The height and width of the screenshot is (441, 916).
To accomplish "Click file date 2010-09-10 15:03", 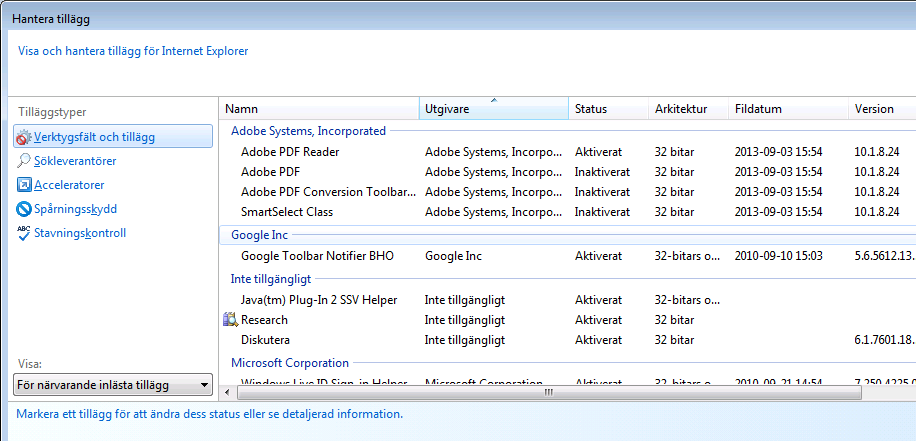I will click(779, 256).
